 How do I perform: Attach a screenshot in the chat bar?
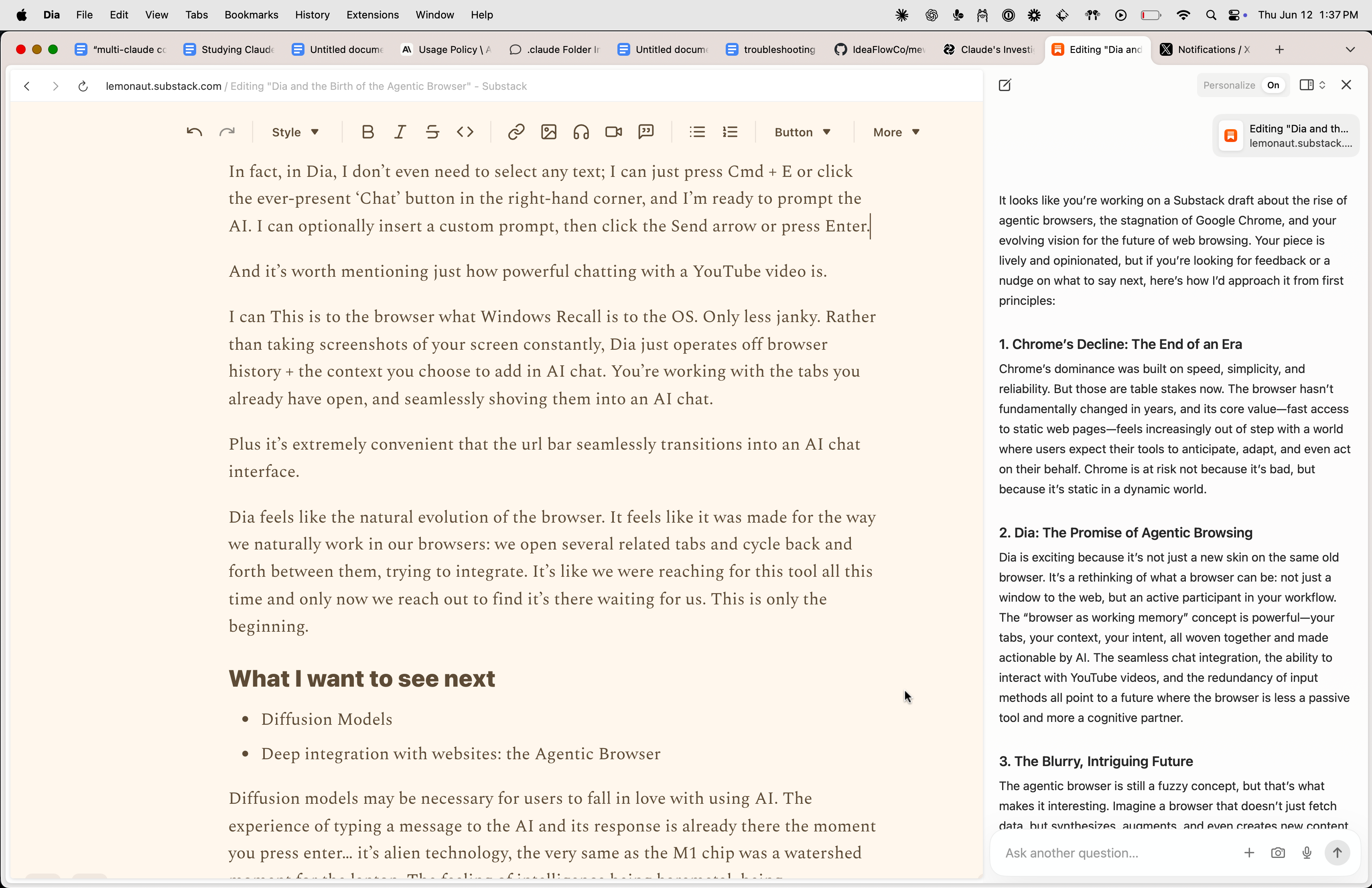coord(1278,854)
